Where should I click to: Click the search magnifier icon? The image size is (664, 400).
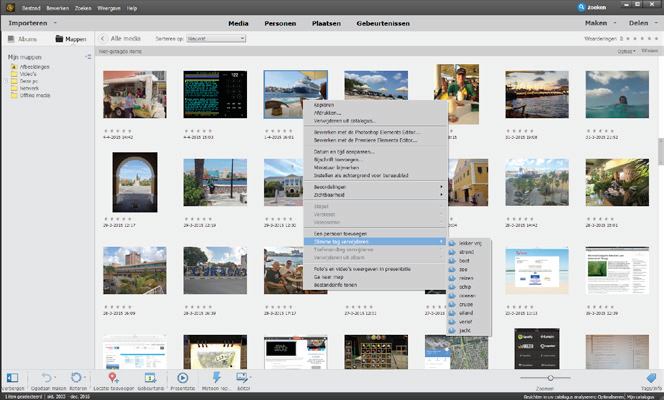click(x=583, y=7)
